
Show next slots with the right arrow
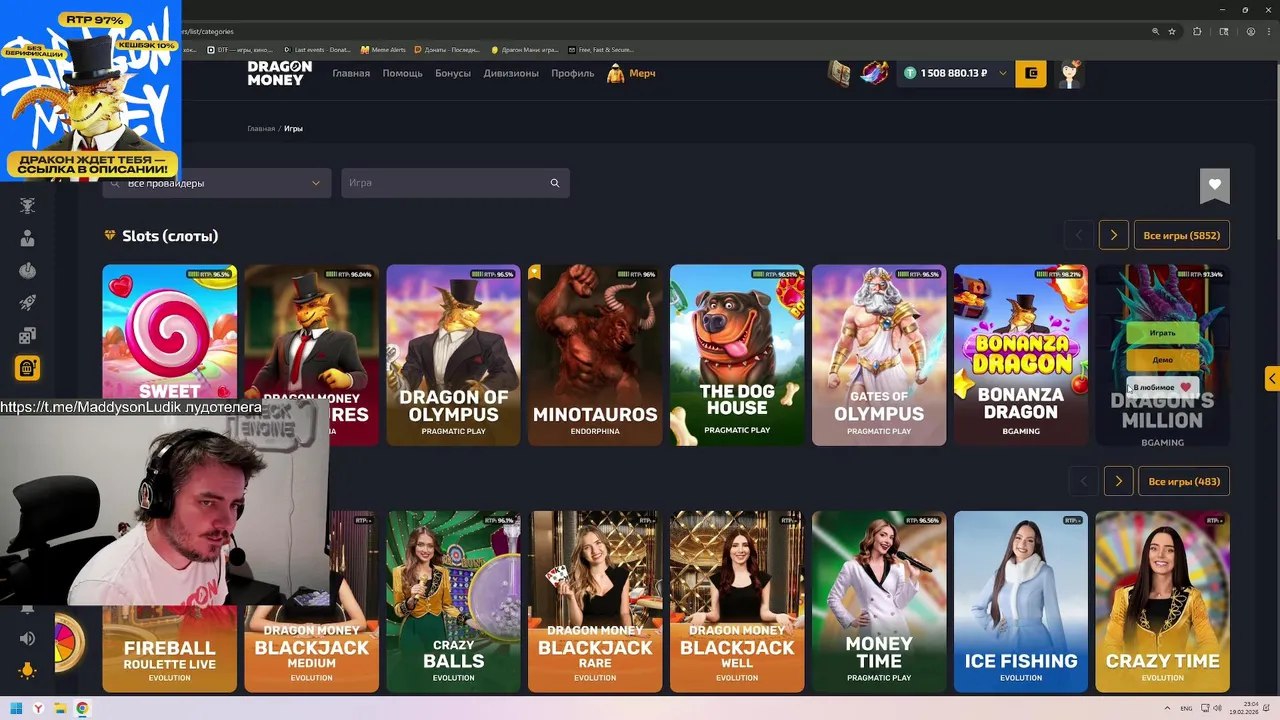tap(1113, 236)
